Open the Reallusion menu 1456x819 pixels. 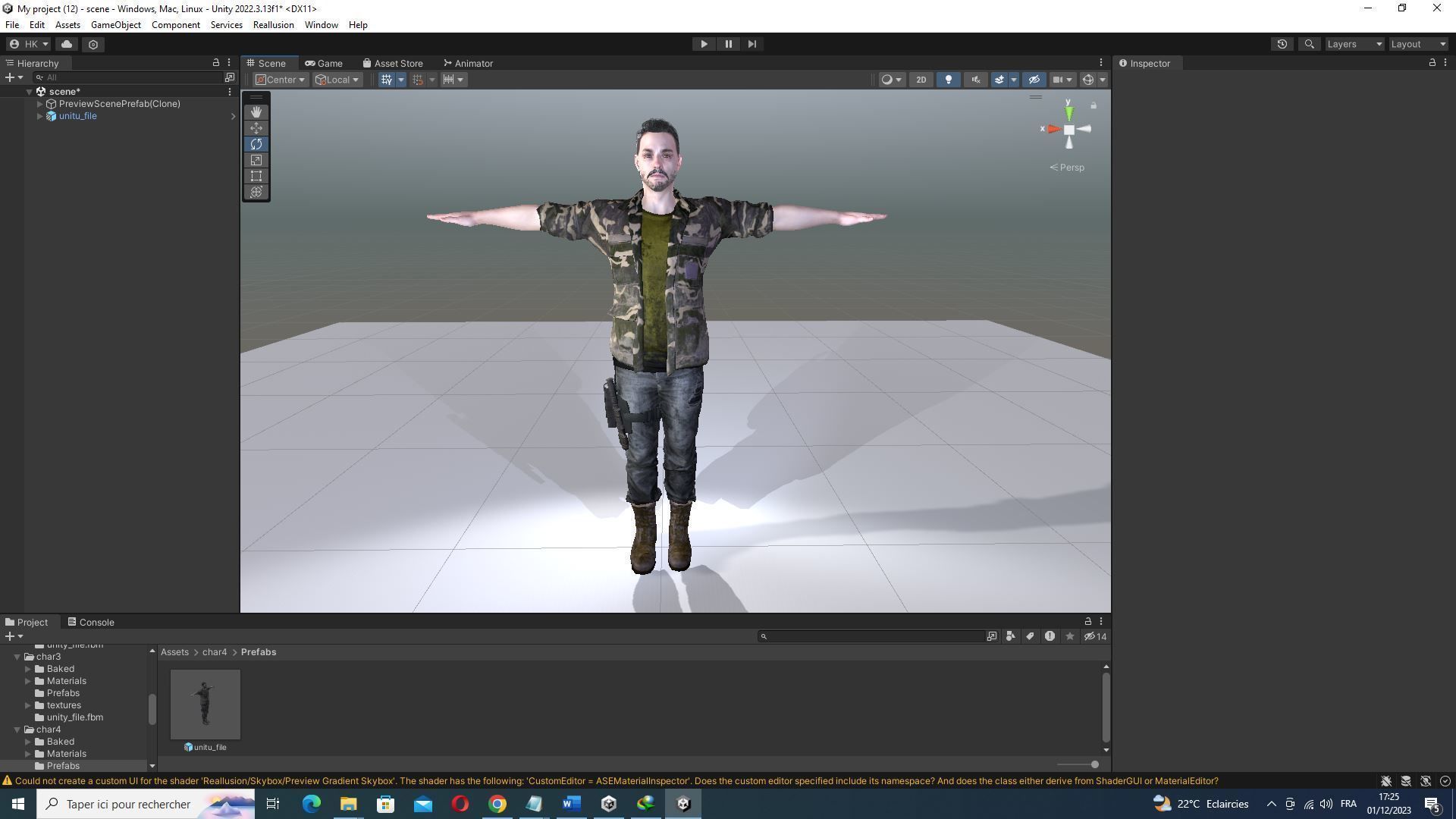point(273,25)
